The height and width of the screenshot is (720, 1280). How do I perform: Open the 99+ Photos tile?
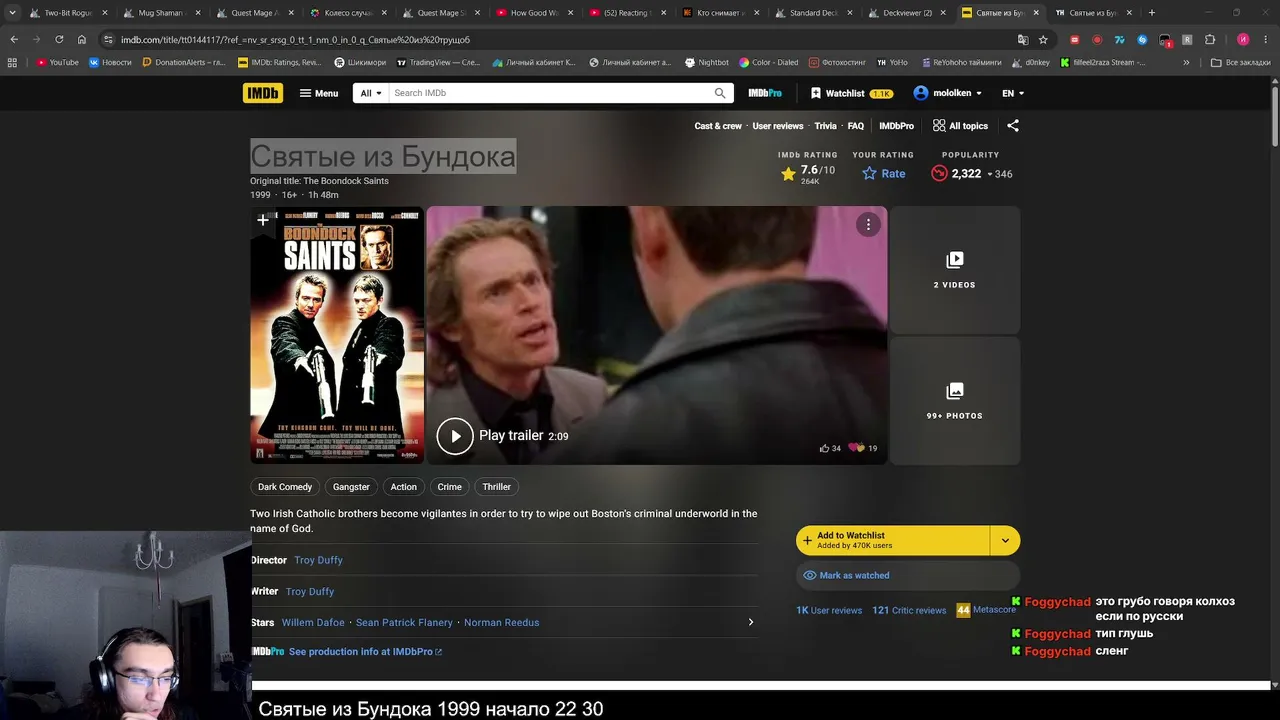[x=955, y=401]
